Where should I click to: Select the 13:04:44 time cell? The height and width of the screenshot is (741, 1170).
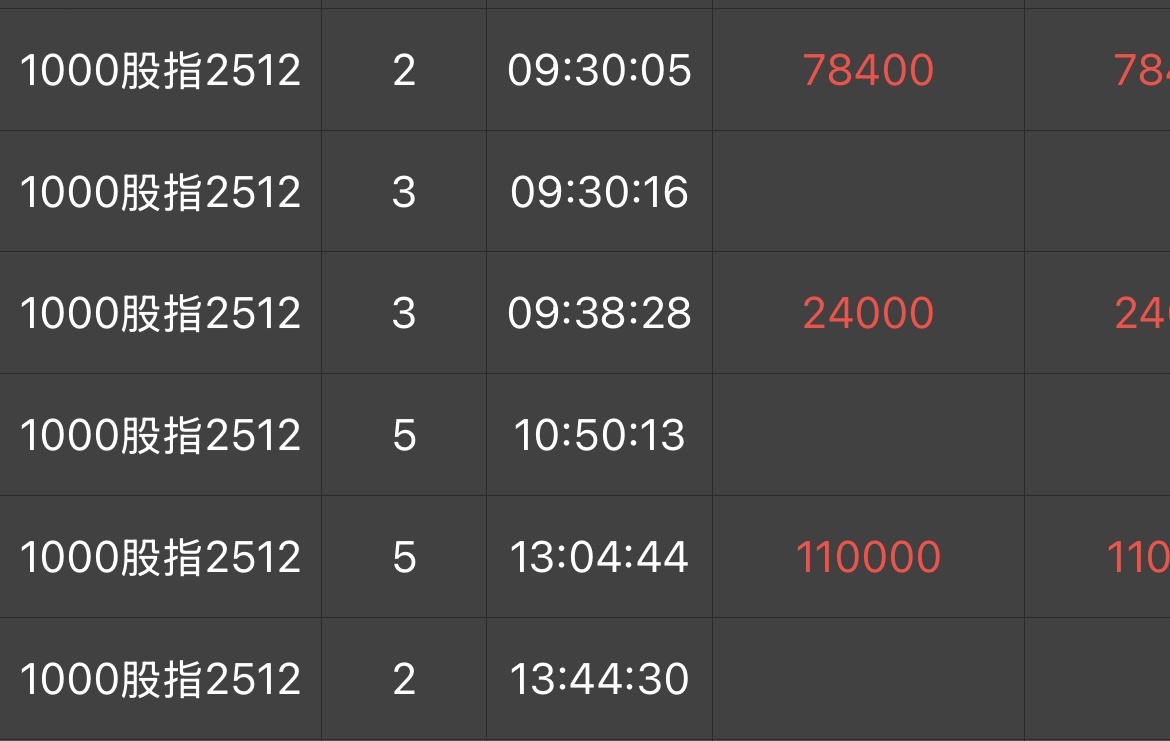click(x=599, y=557)
